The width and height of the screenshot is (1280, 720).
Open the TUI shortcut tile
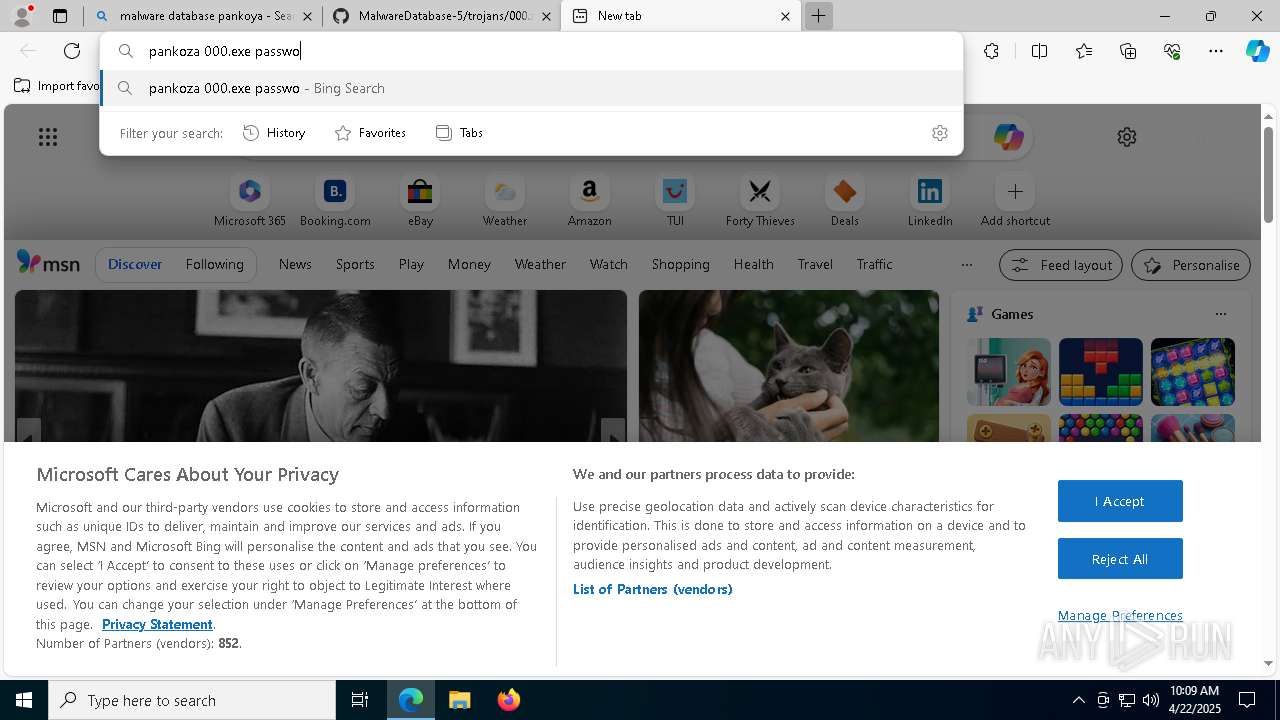(x=675, y=201)
